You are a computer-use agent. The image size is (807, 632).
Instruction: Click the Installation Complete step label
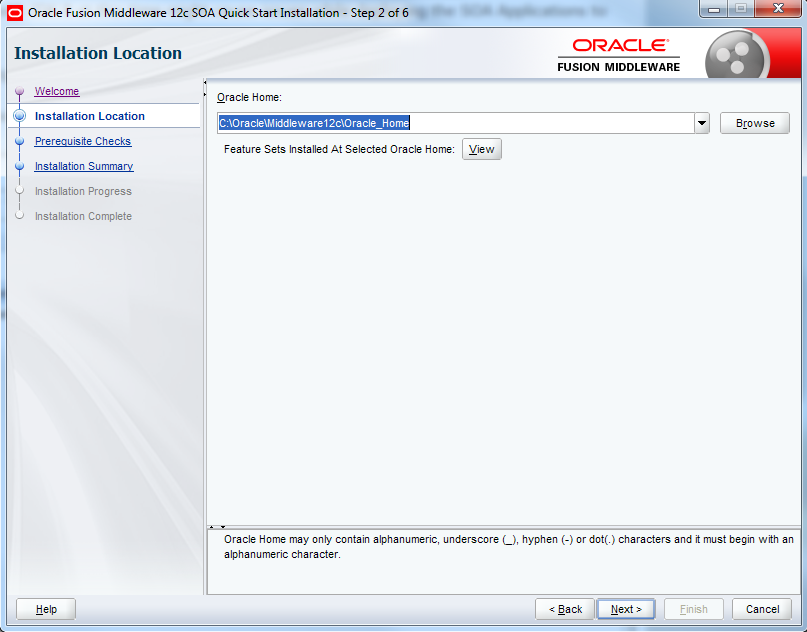point(83,216)
